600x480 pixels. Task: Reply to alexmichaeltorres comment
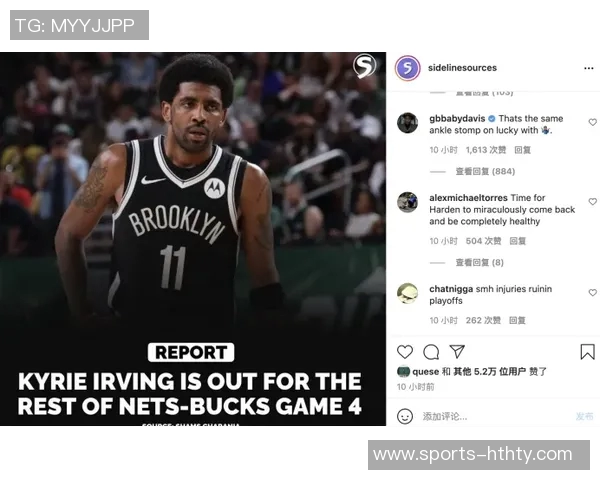[517, 241]
